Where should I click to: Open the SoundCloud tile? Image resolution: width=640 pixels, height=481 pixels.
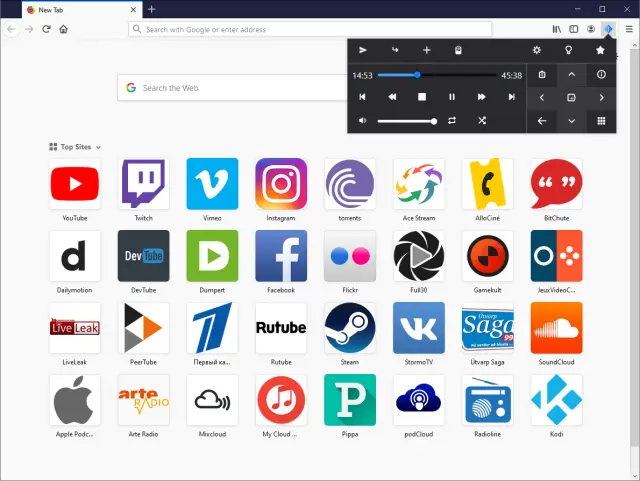556,328
